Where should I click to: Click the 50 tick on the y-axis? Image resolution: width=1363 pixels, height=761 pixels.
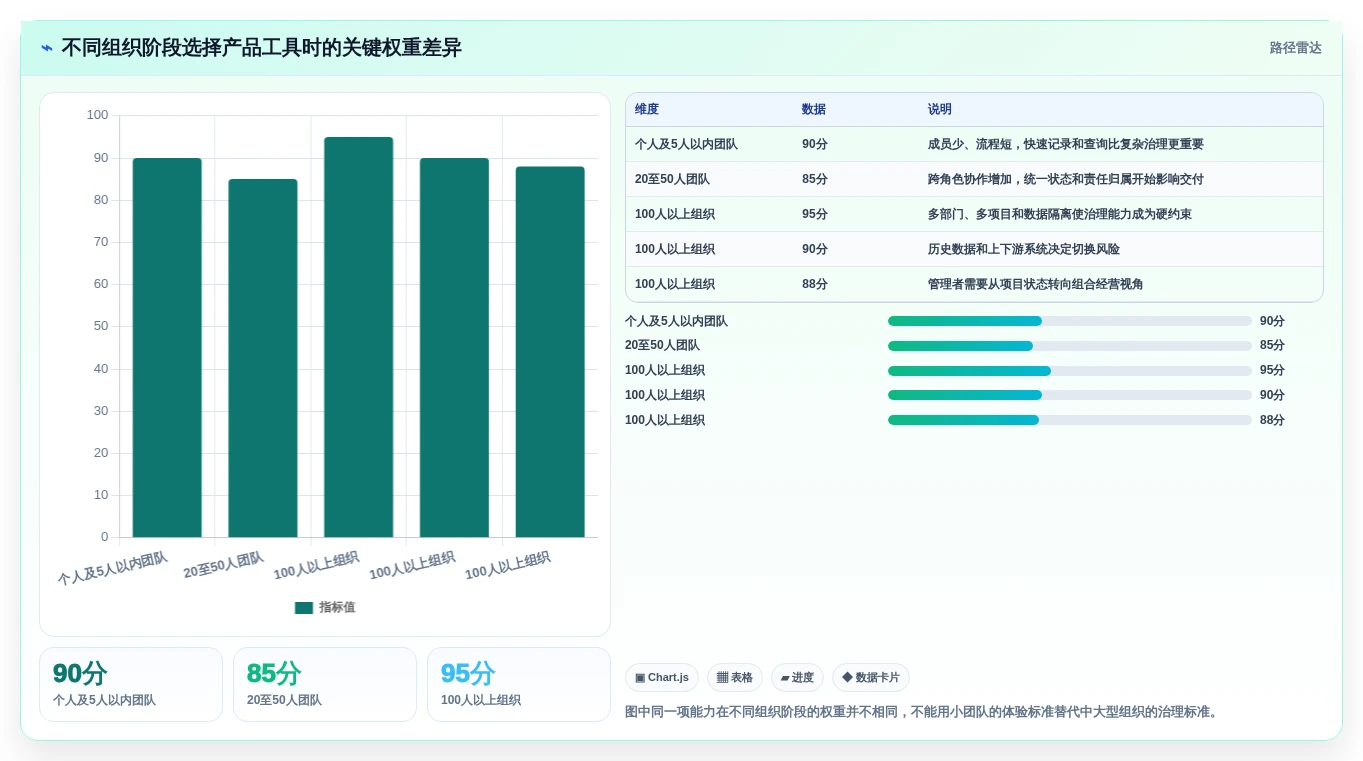101,327
